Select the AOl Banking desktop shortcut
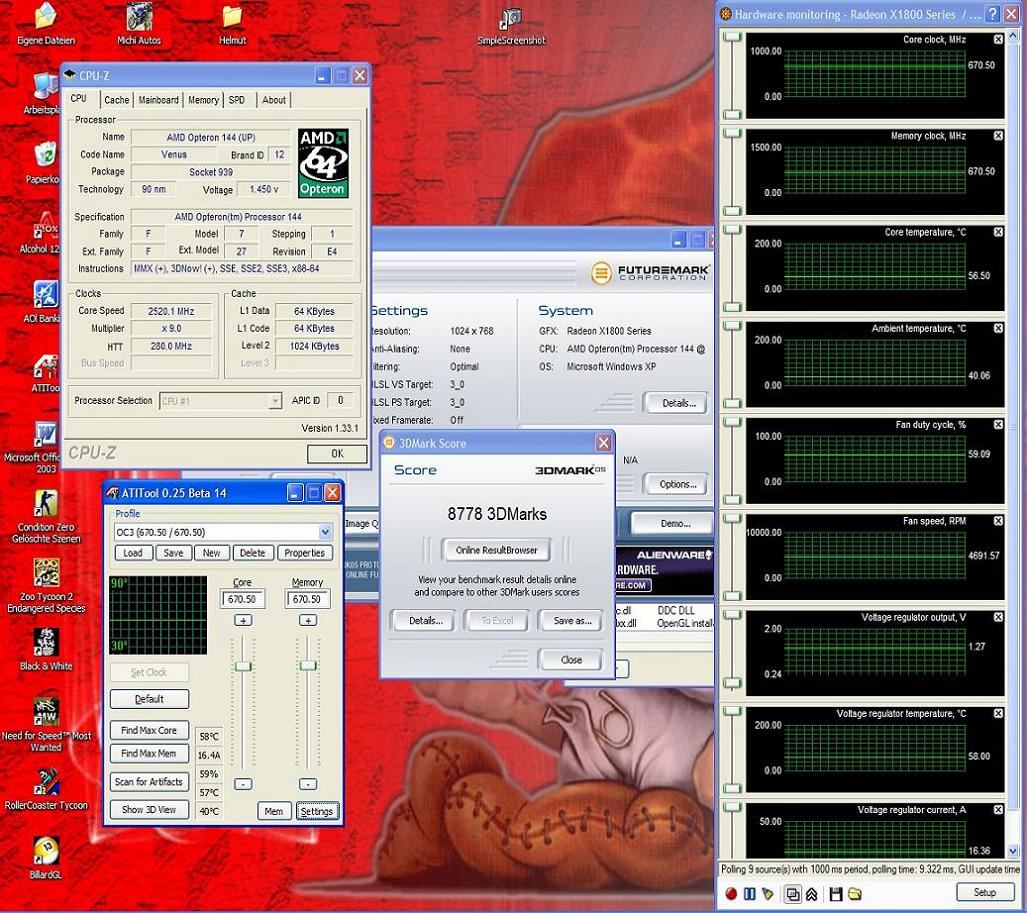 coord(45,302)
